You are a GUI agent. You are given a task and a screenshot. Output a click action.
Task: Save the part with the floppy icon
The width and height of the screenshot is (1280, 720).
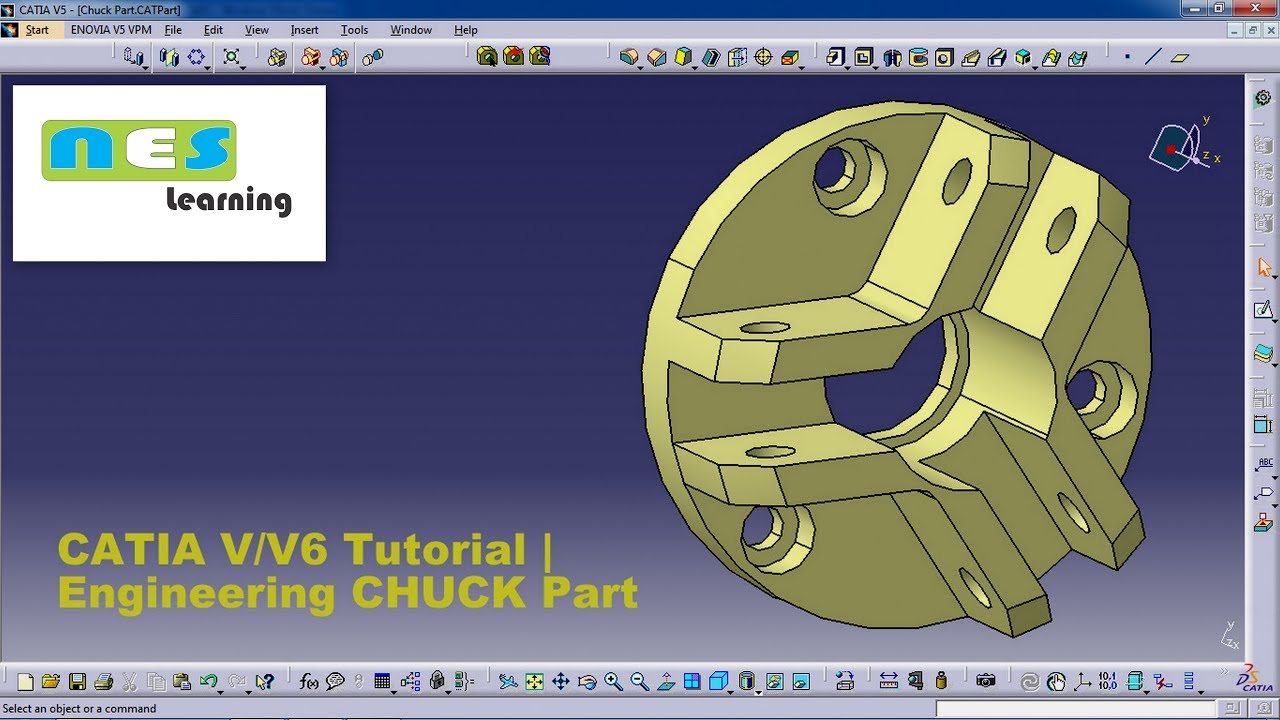[x=77, y=682]
